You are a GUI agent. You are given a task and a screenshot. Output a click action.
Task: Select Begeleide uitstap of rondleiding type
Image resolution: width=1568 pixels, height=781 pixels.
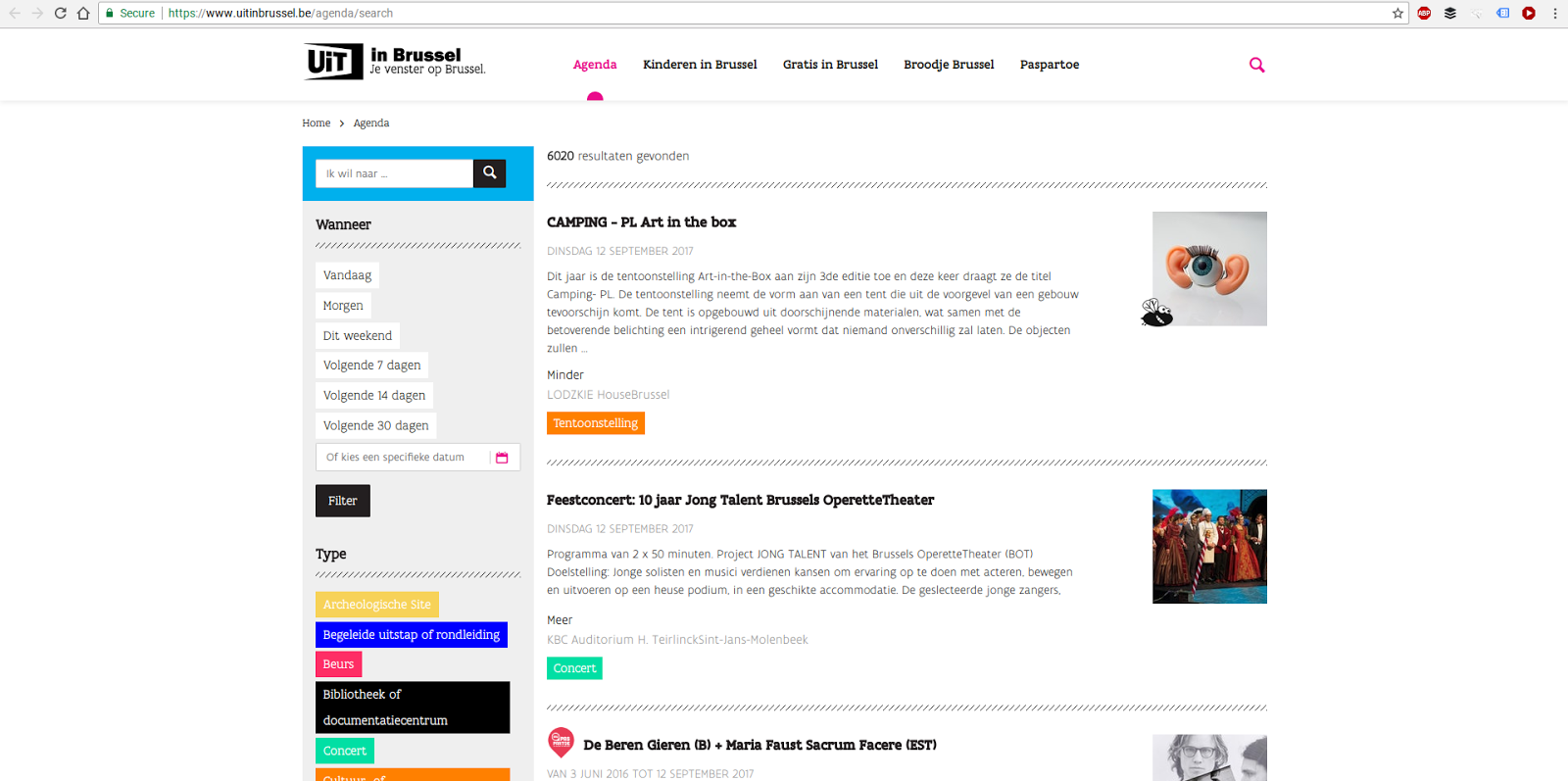412,635
